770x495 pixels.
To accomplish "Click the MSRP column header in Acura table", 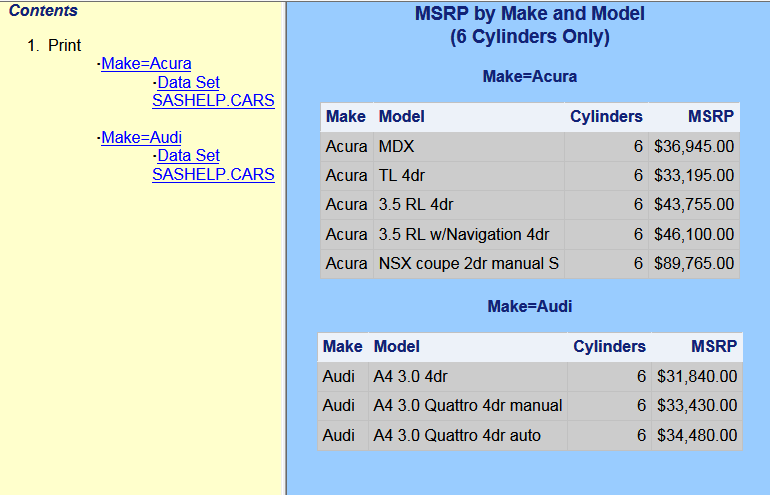I will coord(712,117).
